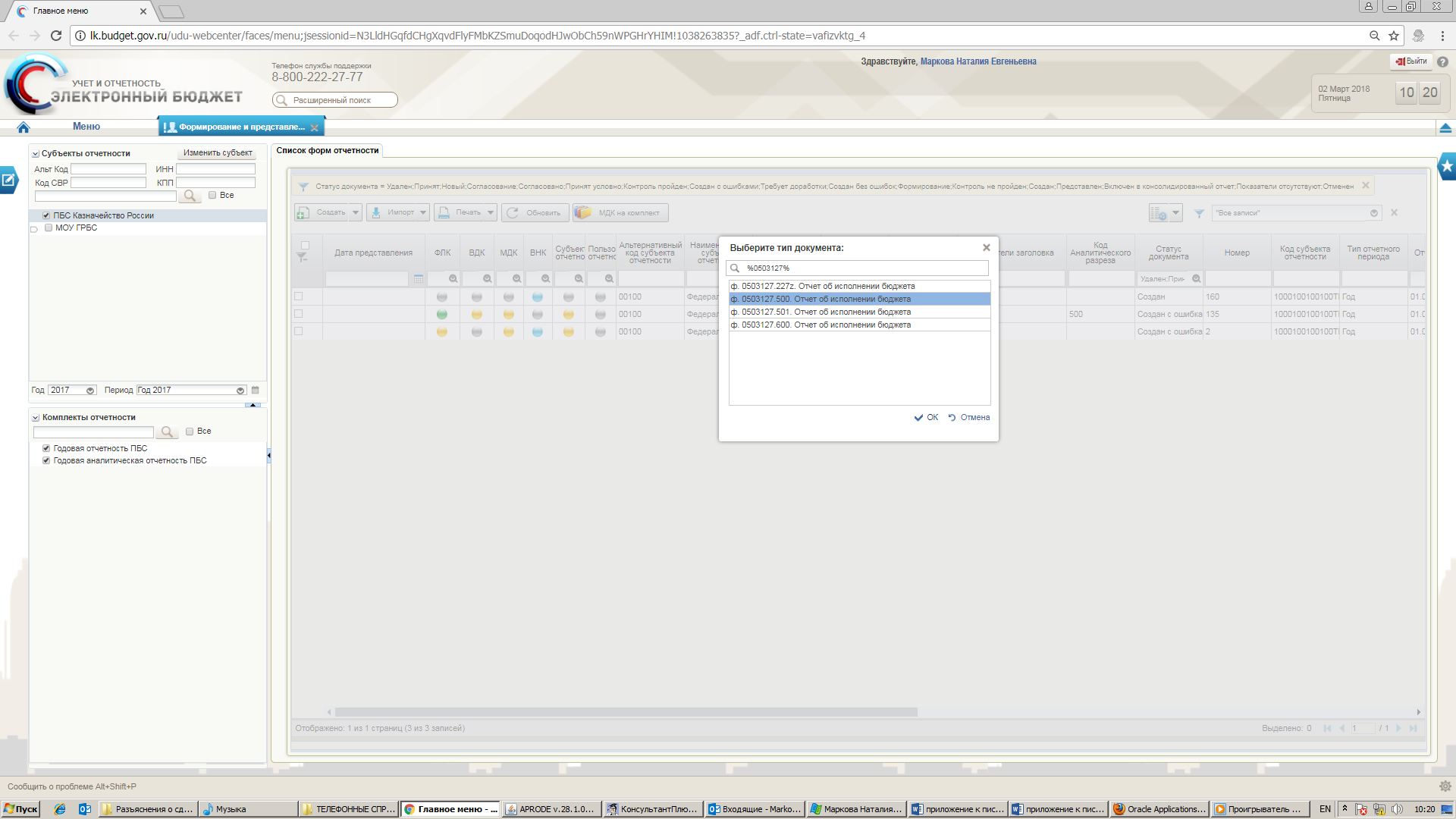Viewport: 1456px width, 819px height.
Task: Expand the МОУ ГРБС tree node
Action: (x=34, y=229)
